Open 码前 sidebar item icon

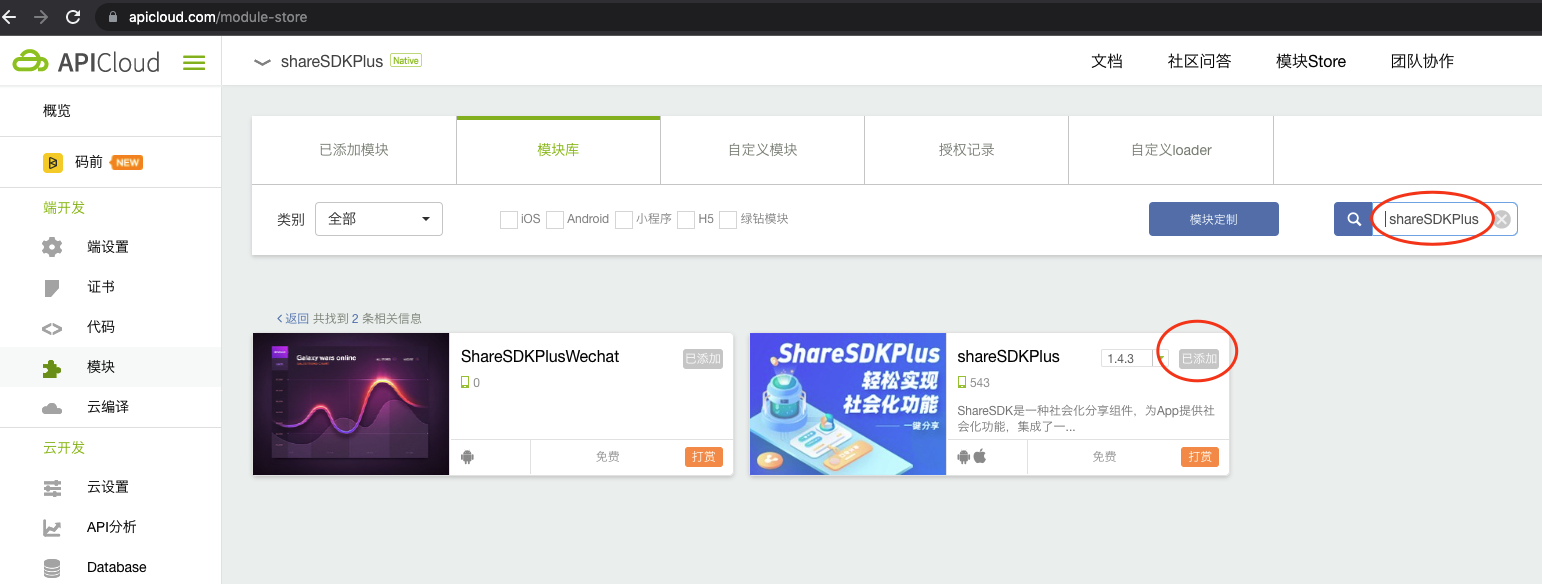click(x=53, y=162)
